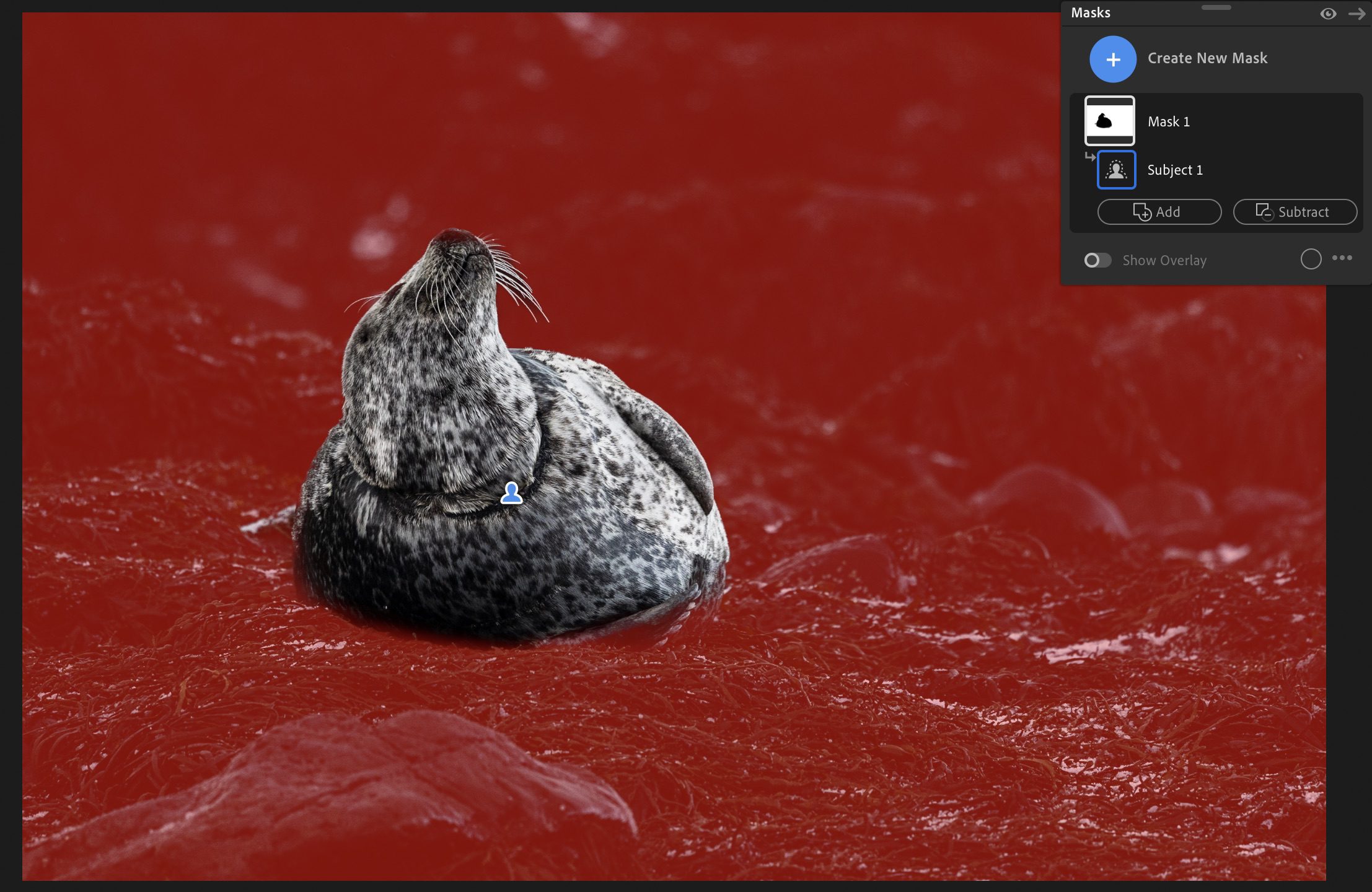Collapse Masks panel with the arrow icon
The image size is (1372, 892).
coord(1357,14)
